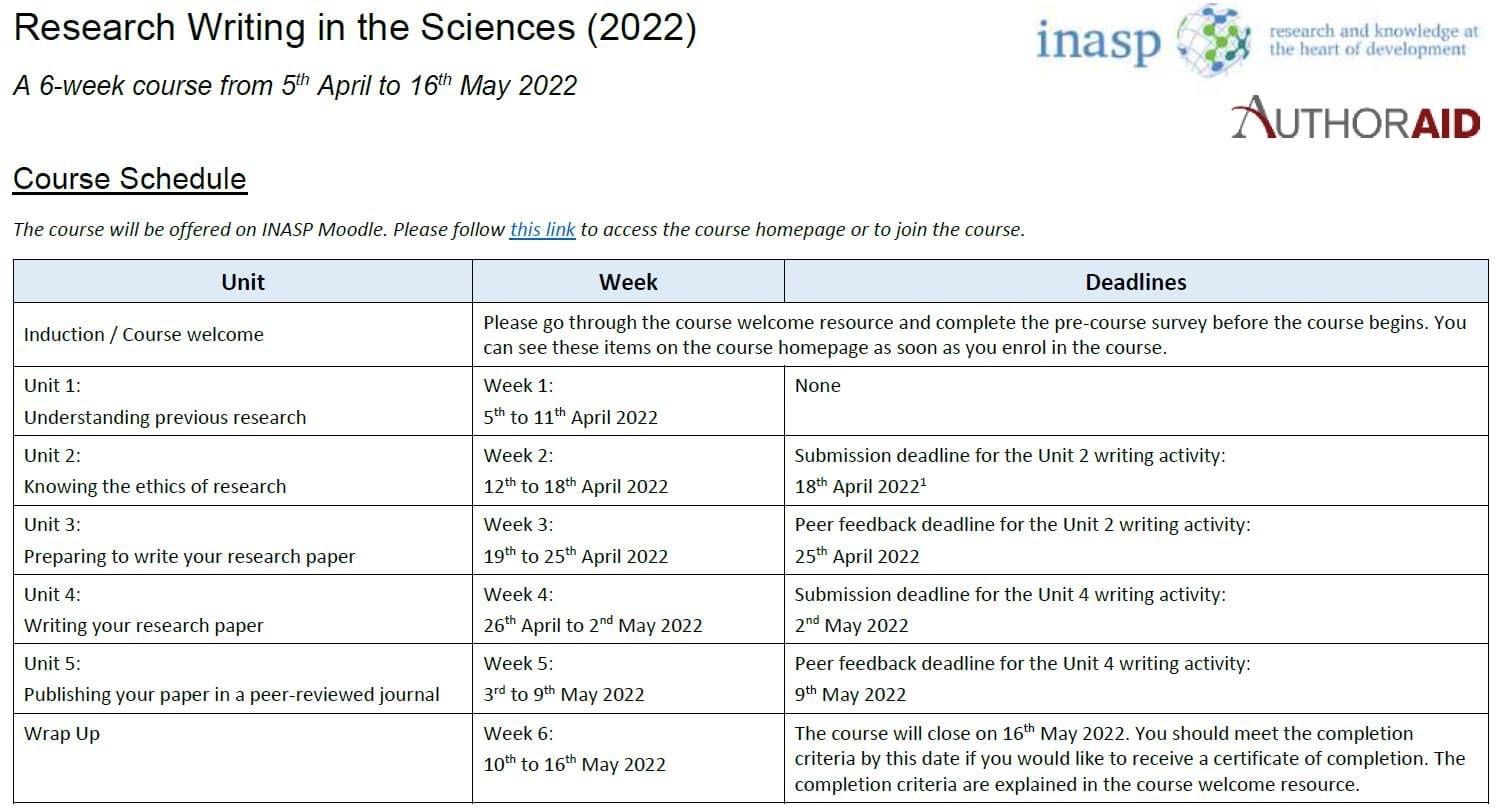The image size is (1500, 812).
Task: Click the AuthorAID logo
Action: (1355, 118)
